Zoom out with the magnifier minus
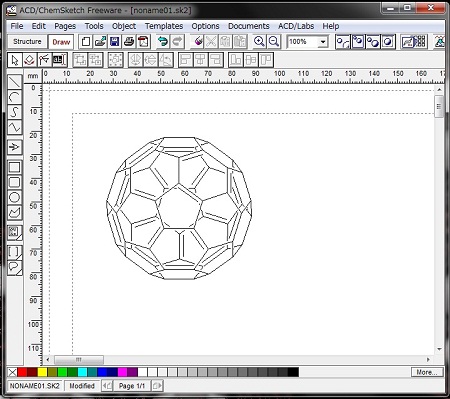Image resolution: width=450 pixels, height=399 pixels. coord(274,42)
